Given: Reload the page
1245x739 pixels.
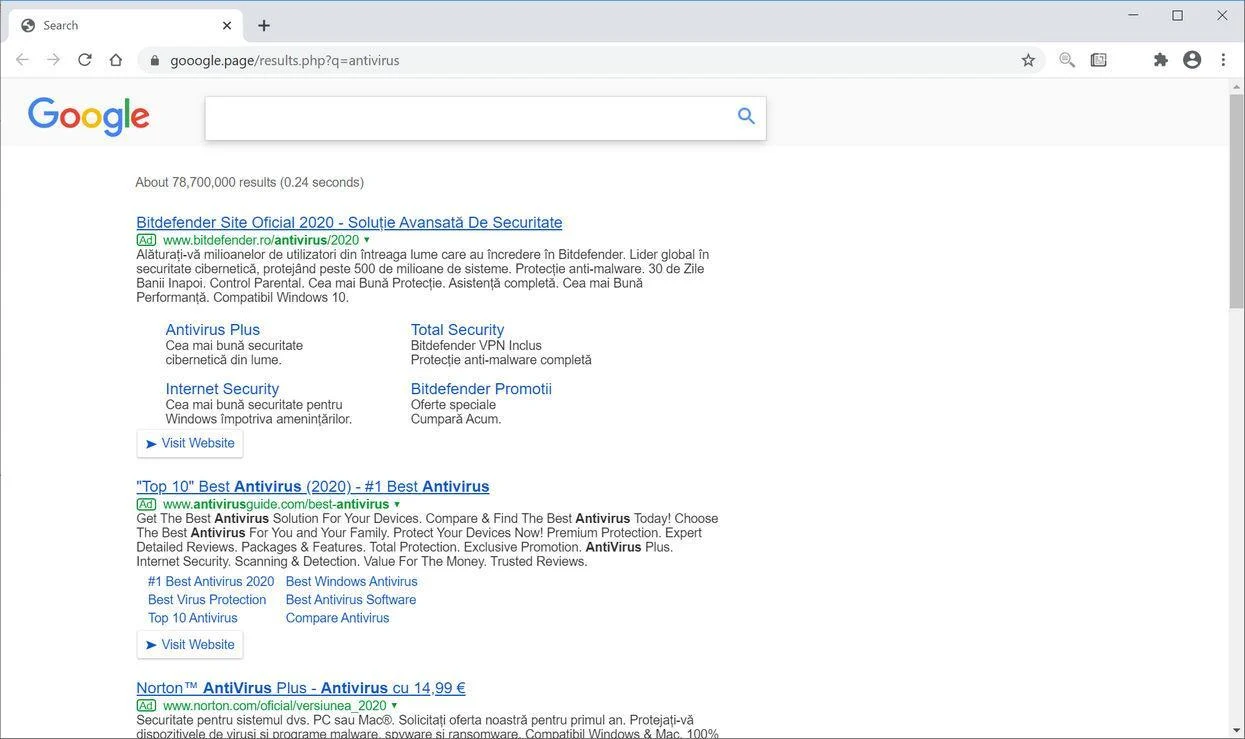Looking at the screenshot, I should pos(85,60).
